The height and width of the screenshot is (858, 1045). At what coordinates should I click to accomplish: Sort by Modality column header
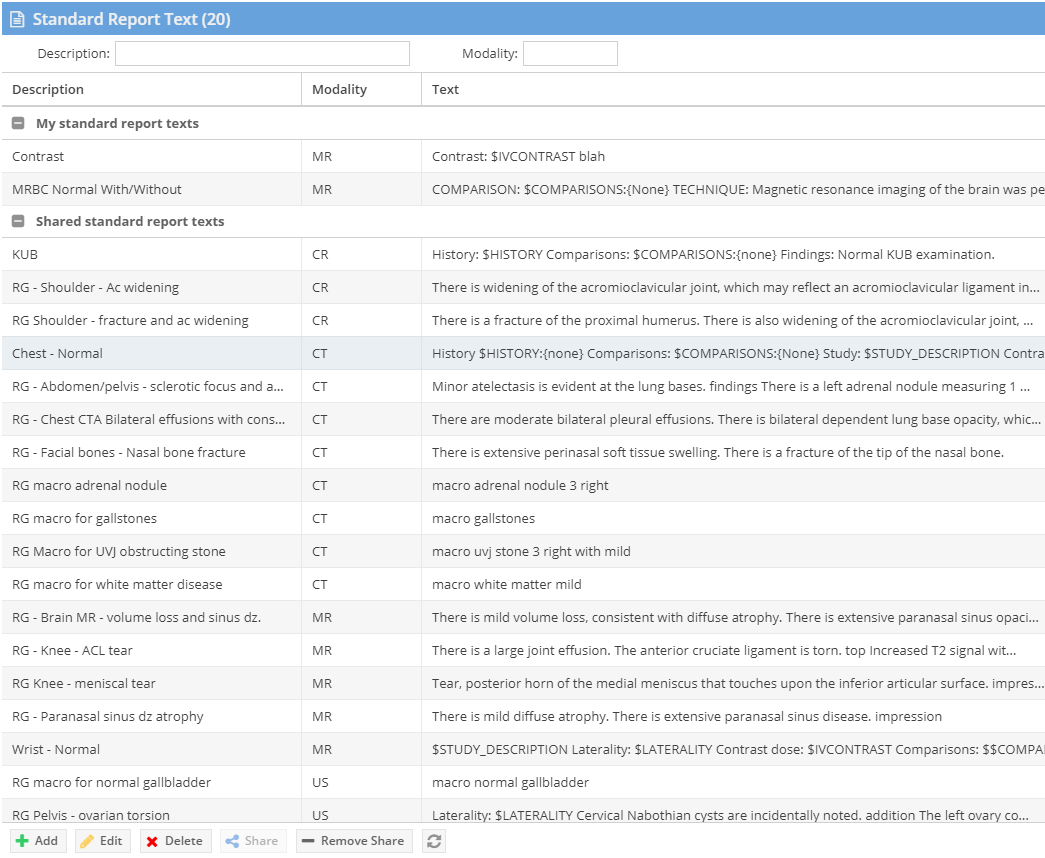coord(361,89)
